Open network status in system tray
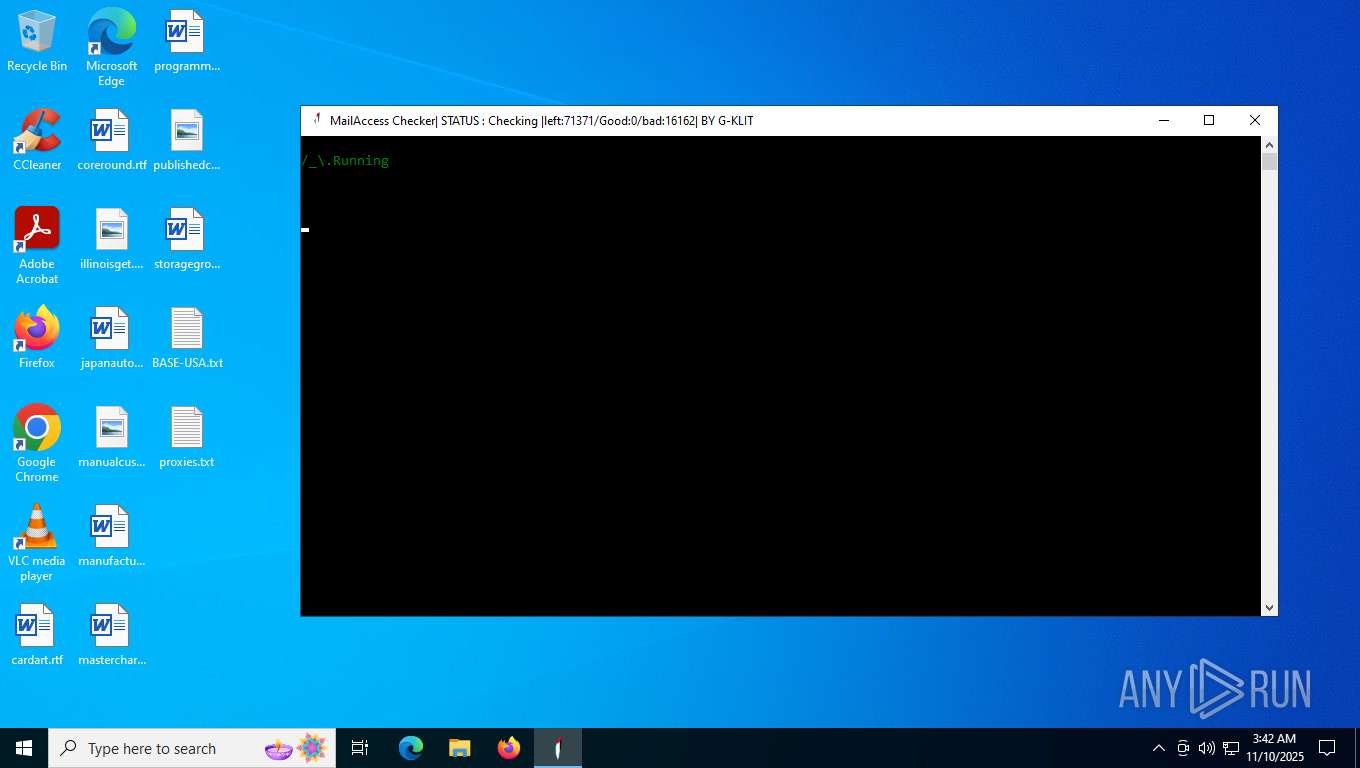 (1231, 748)
